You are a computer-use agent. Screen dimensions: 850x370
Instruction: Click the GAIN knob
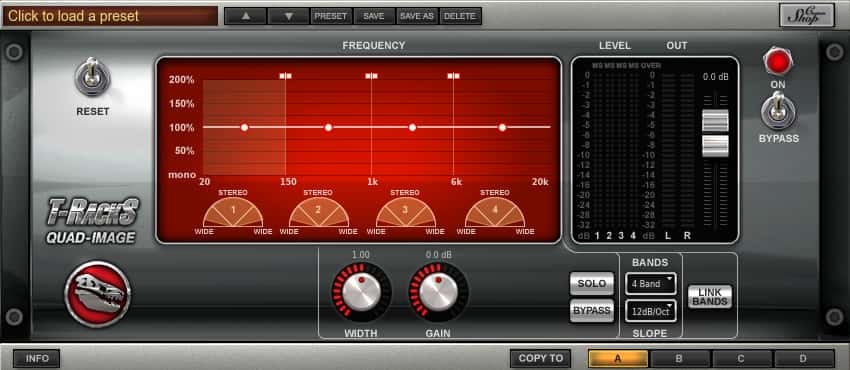pos(439,293)
